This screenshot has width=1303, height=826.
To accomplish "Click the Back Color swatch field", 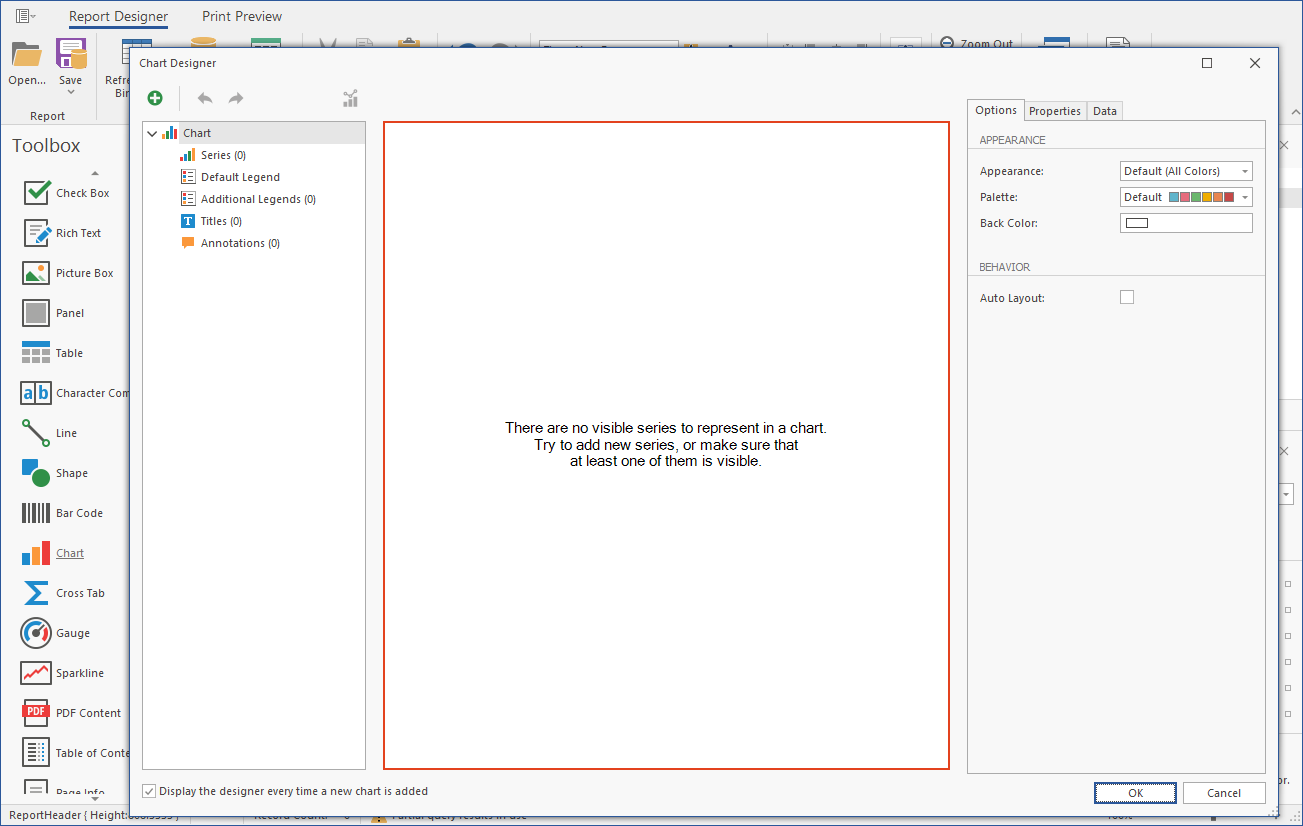I will click(1185, 223).
